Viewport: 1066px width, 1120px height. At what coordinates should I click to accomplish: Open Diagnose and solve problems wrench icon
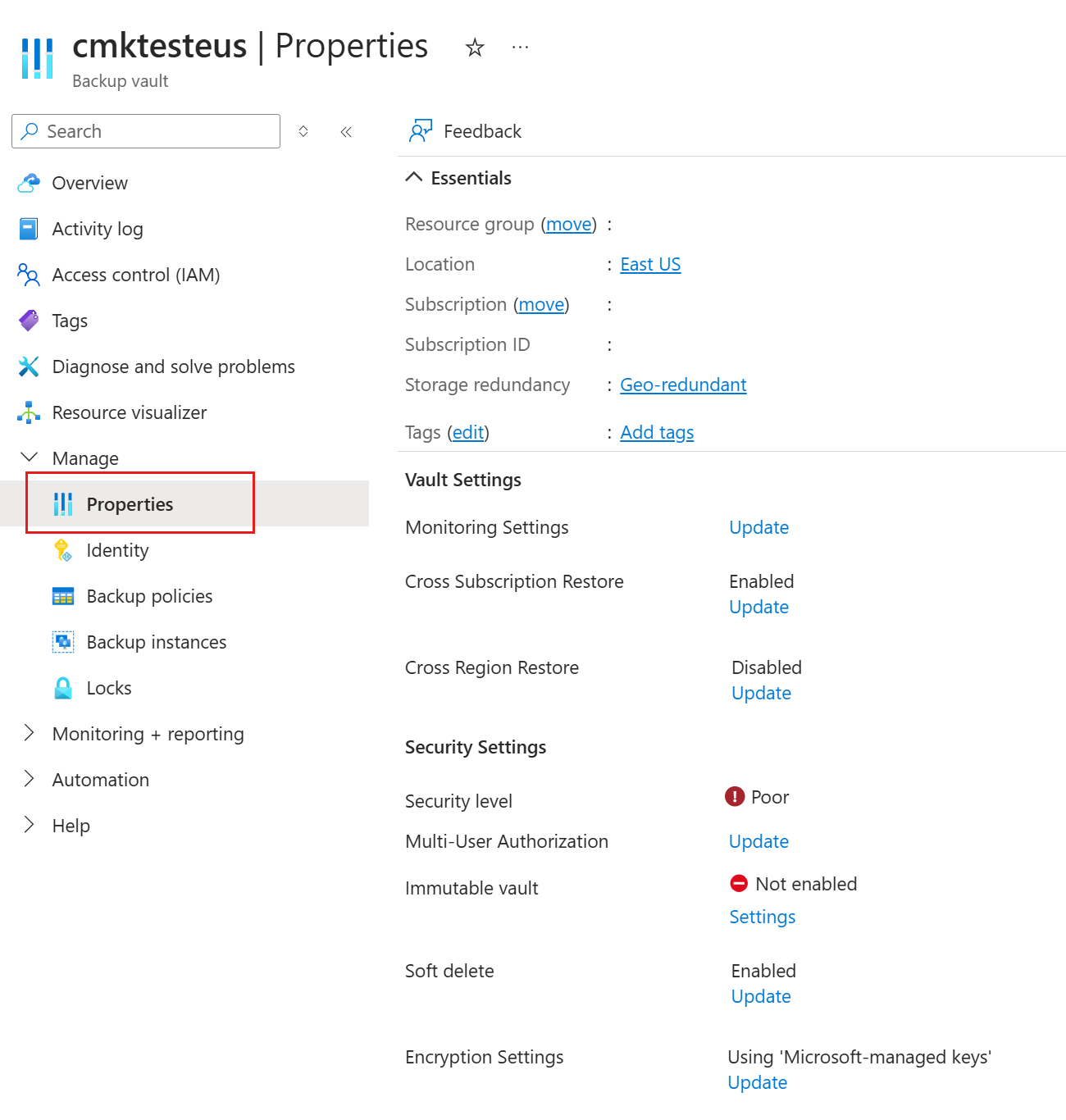(29, 367)
